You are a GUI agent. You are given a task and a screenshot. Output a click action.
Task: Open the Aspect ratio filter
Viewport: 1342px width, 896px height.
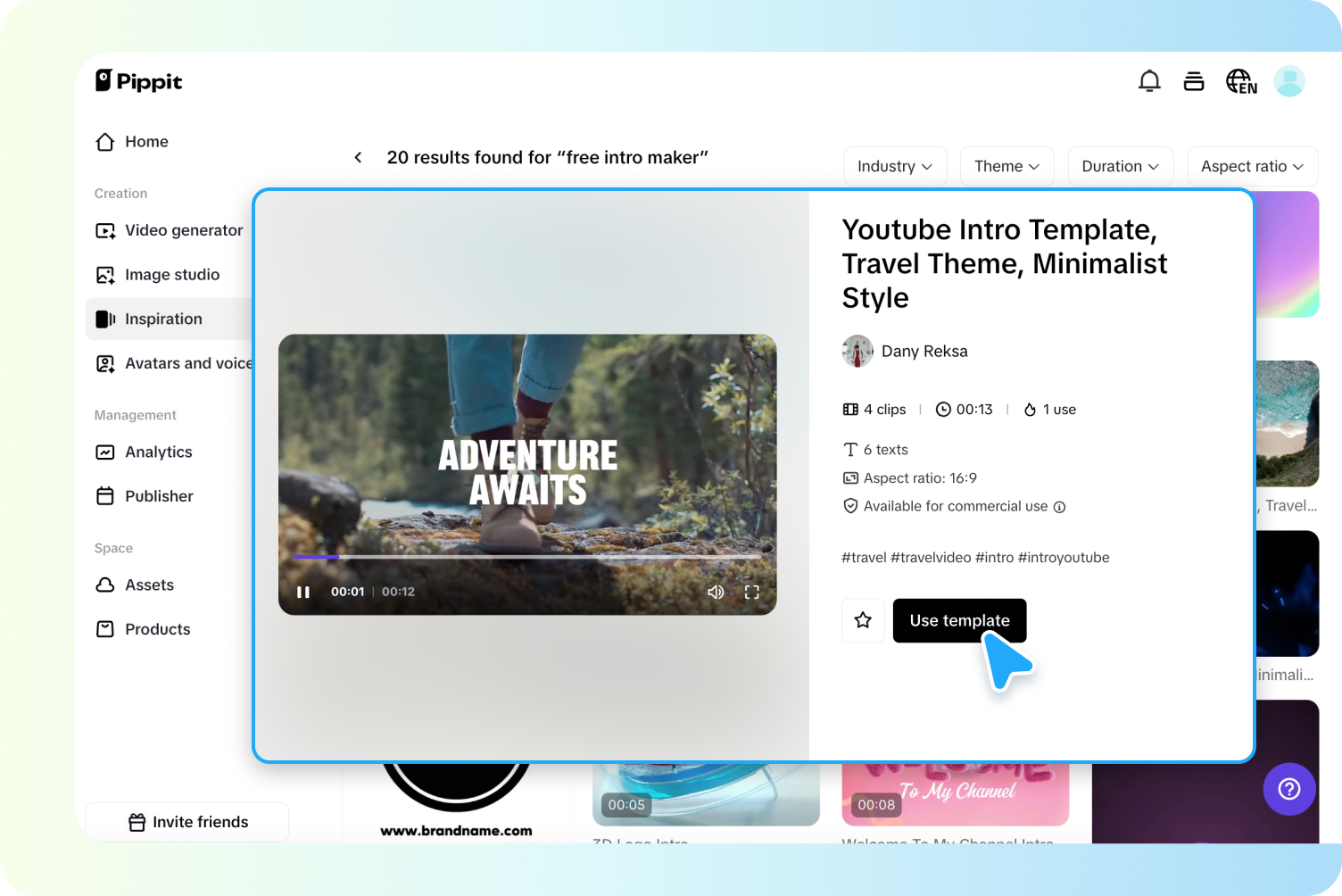pos(1252,166)
